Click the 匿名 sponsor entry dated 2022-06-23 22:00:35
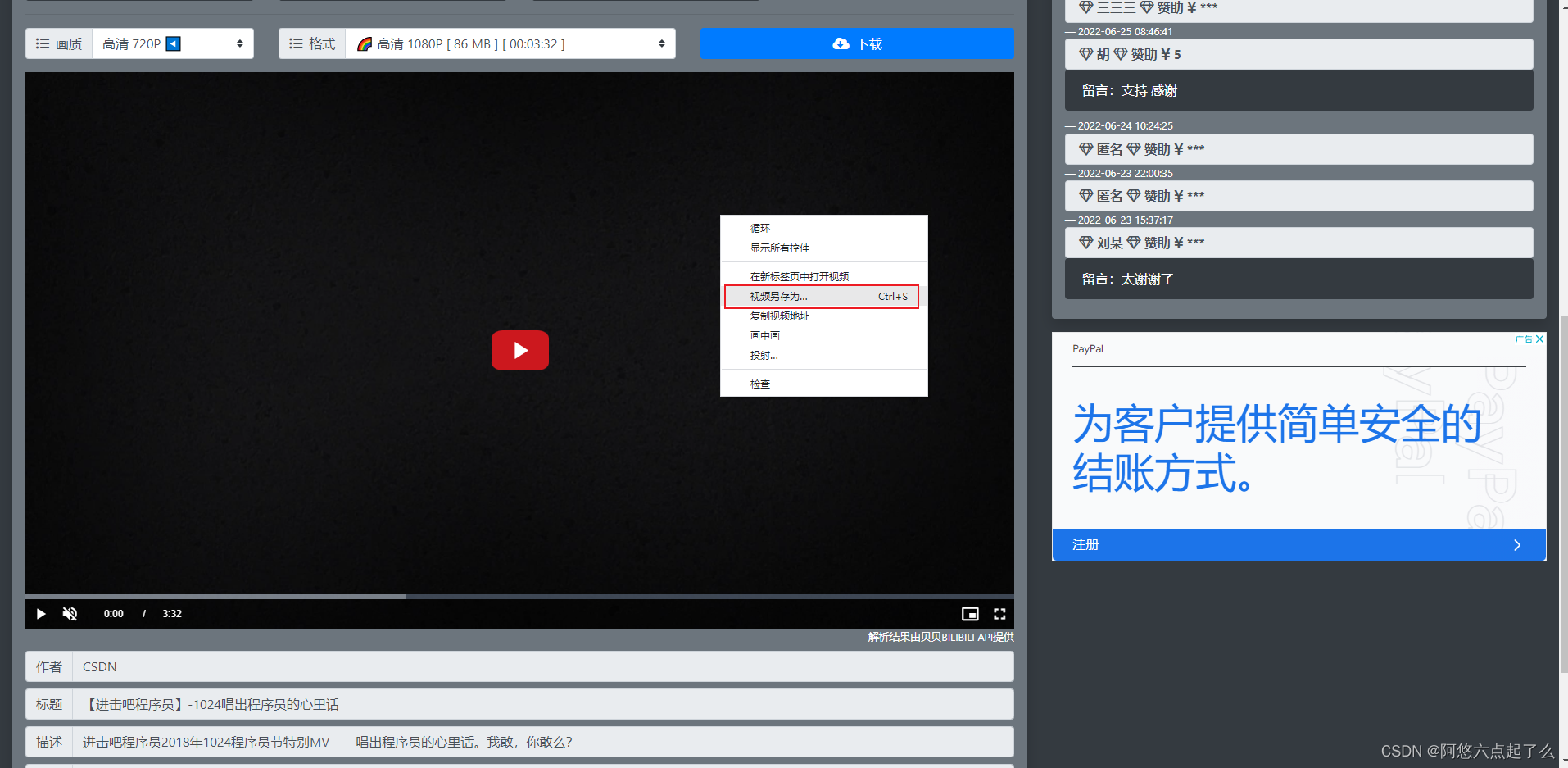 1298,196
